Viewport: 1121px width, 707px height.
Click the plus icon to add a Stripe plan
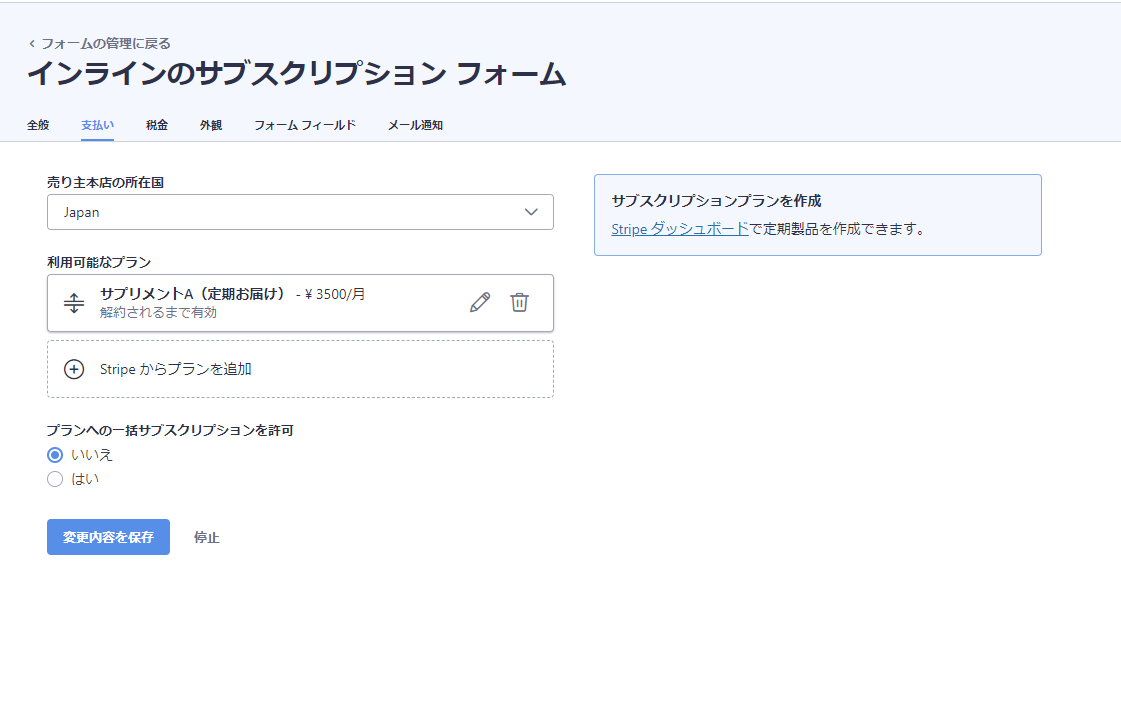pos(74,369)
